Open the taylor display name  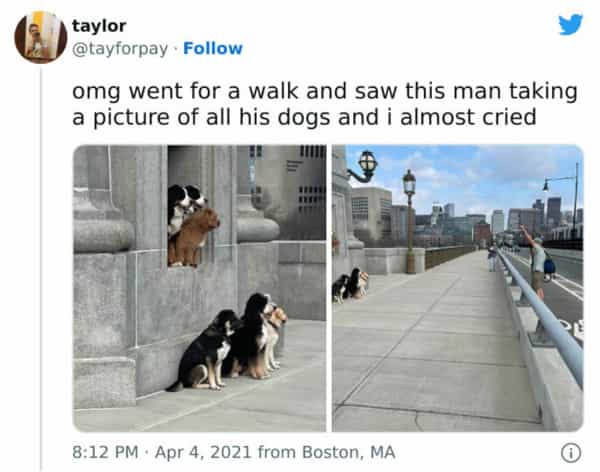click(x=99, y=26)
